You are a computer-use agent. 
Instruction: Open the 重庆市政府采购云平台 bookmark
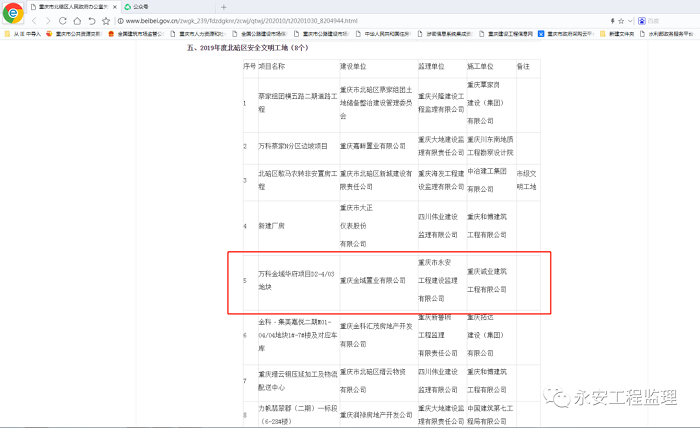[566, 33]
